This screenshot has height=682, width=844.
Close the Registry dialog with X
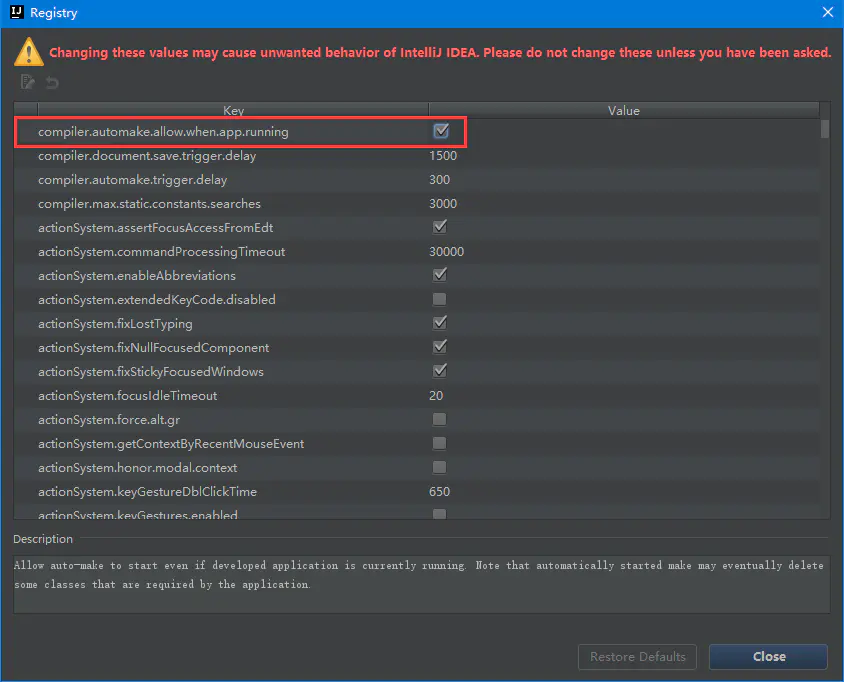828,12
